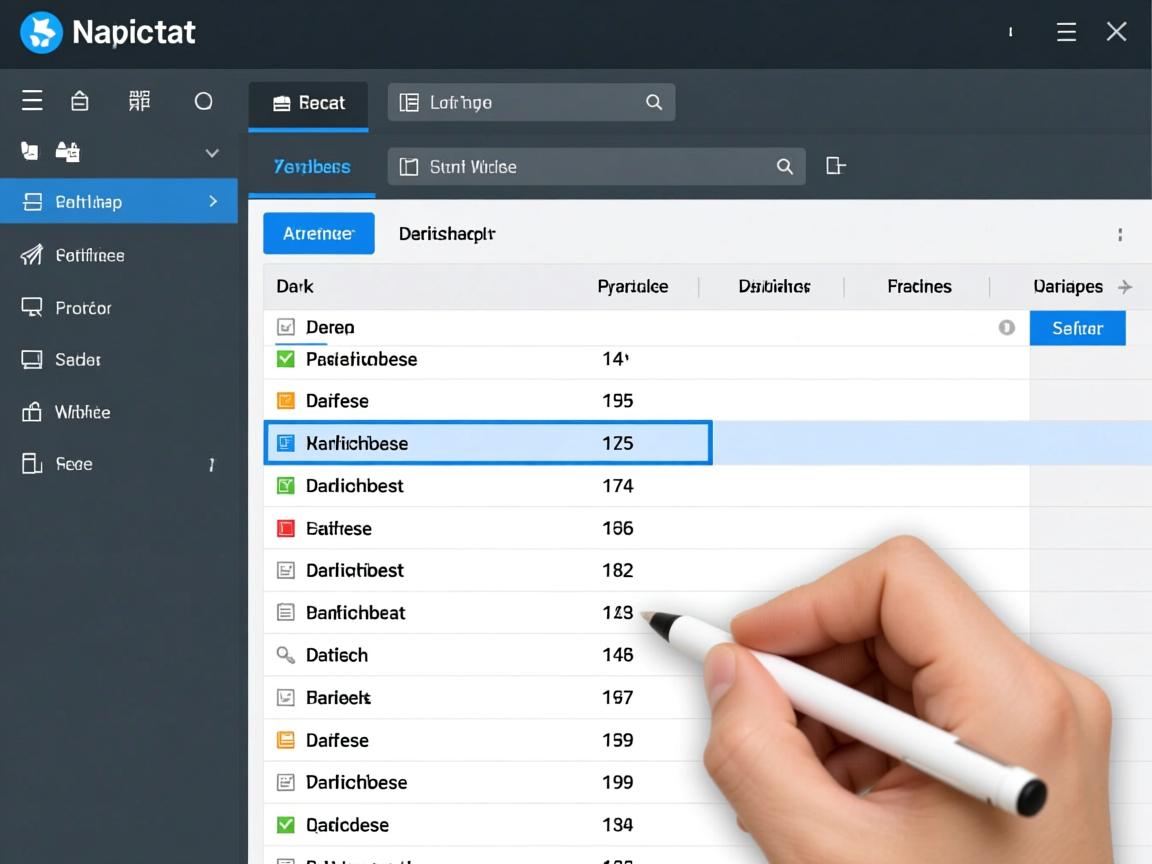Open the three-dot options beside Derishacplr
Image resolution: width=1152 pixels, height=864 pixels.
pos(1119,235)
